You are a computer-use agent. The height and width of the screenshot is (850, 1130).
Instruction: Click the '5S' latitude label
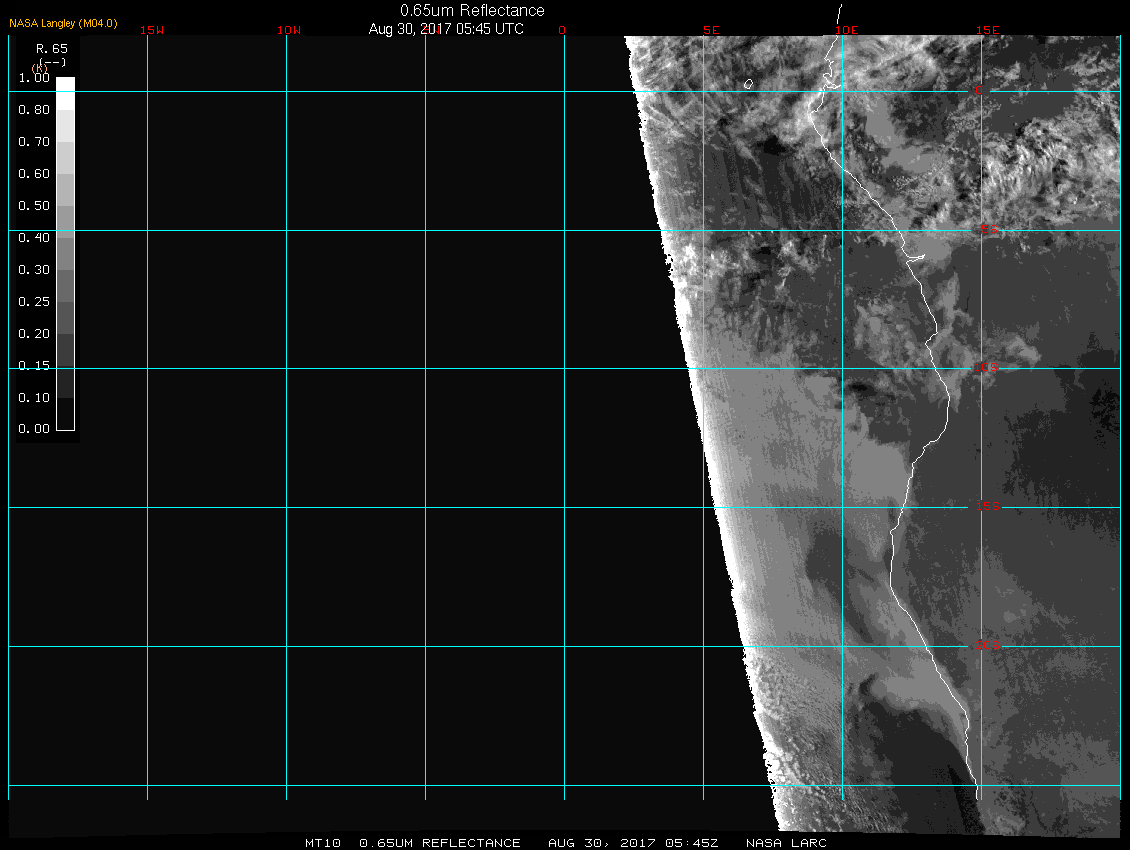989,229
